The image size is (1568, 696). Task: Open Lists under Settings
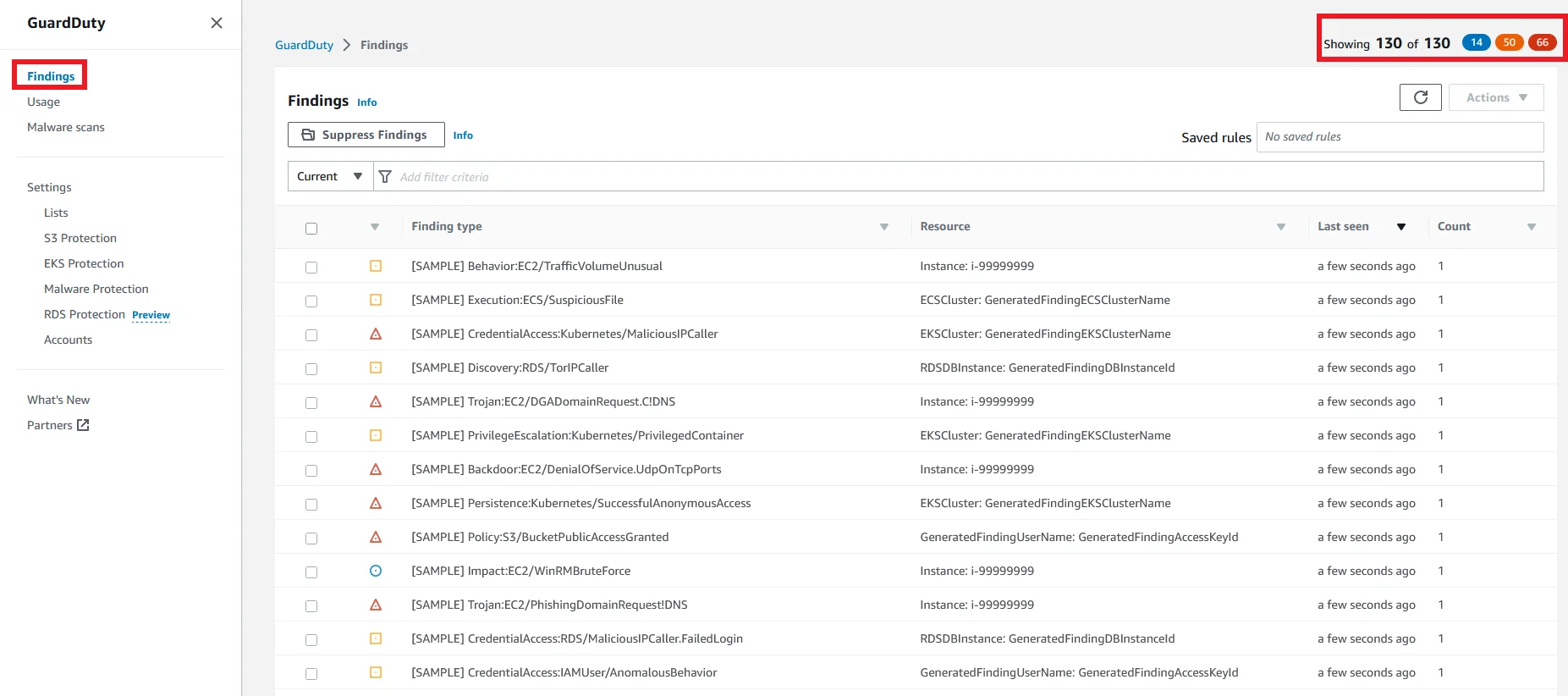pyautogui.click(x=56, y=213)
